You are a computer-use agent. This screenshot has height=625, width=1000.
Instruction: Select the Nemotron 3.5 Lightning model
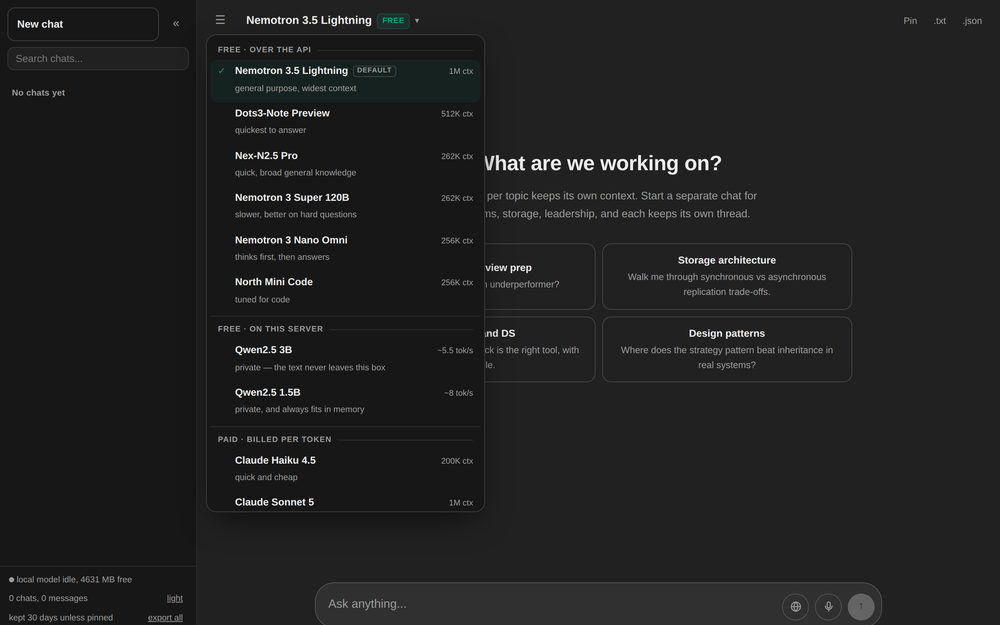[x=346, y=80]
